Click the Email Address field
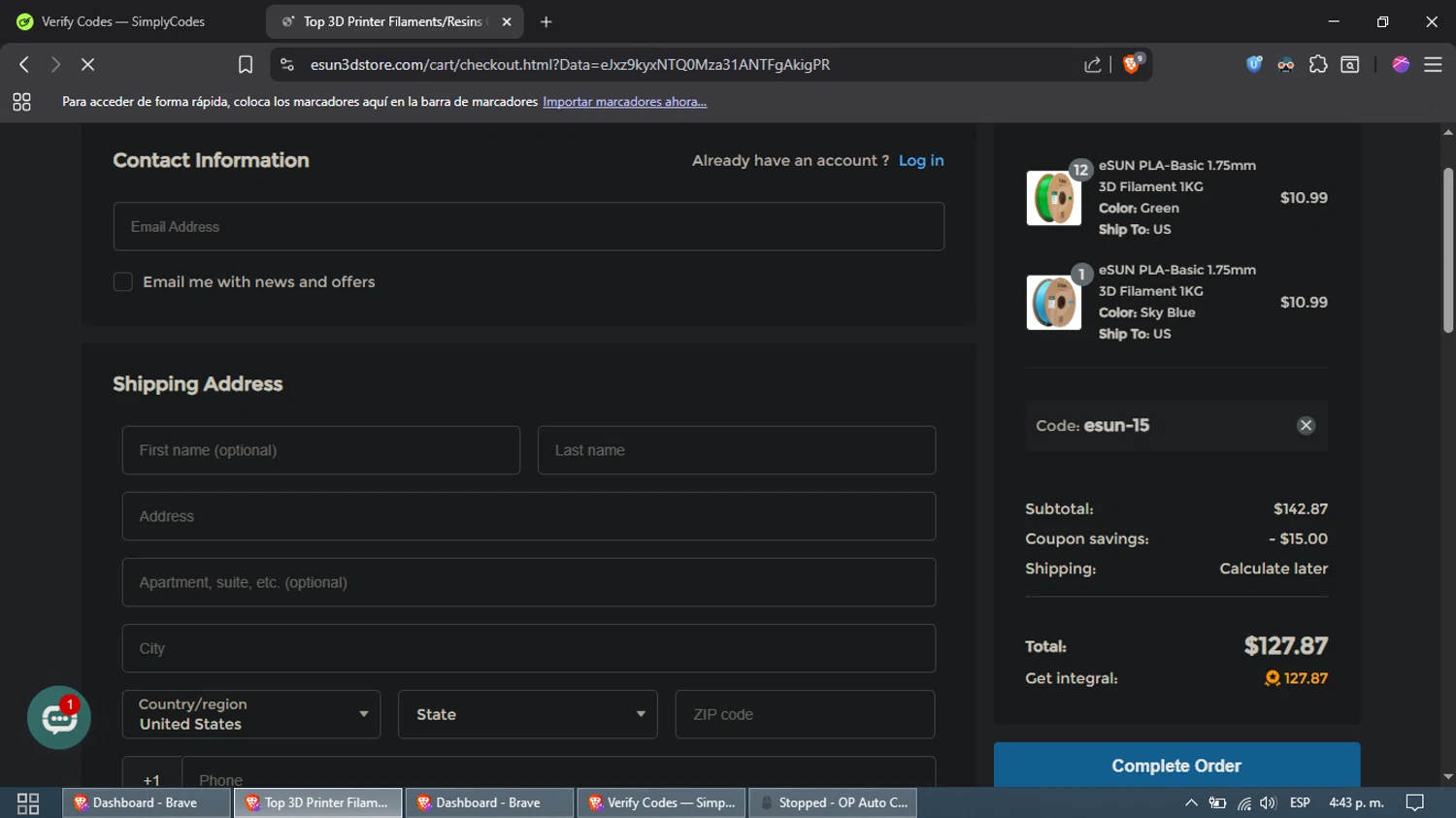Image resolution: width=1456 pixels, height=818 pixels. click(529, 226)
